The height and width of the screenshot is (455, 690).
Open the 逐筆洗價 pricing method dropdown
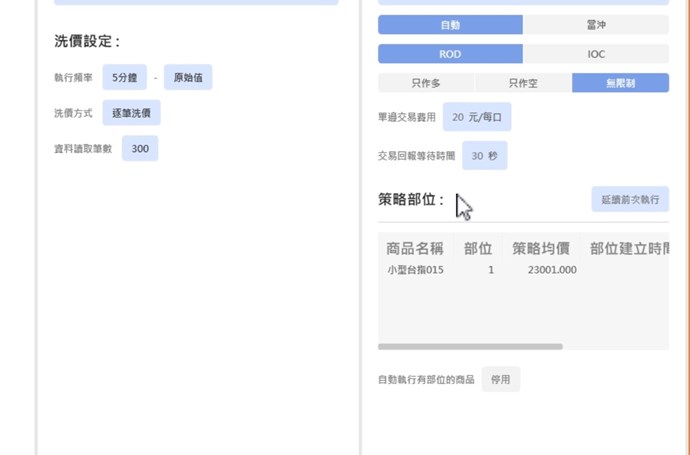(x=131, y=113)
